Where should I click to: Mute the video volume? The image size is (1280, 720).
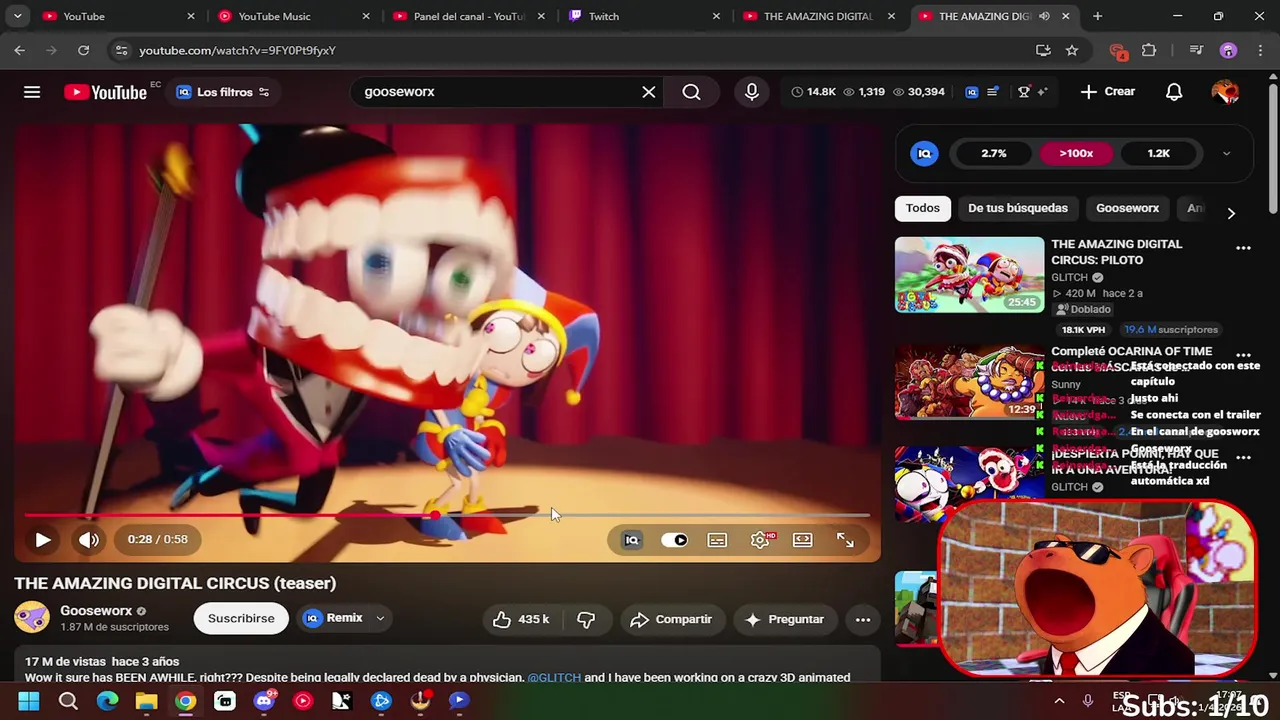pos(89,540)
